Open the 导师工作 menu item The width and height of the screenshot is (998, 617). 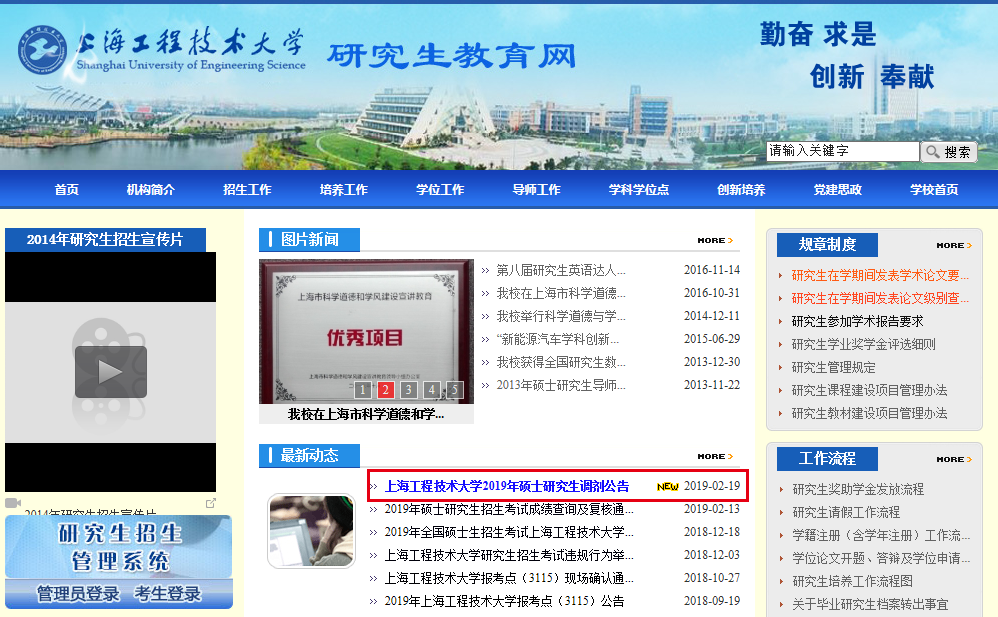point(537,189)
